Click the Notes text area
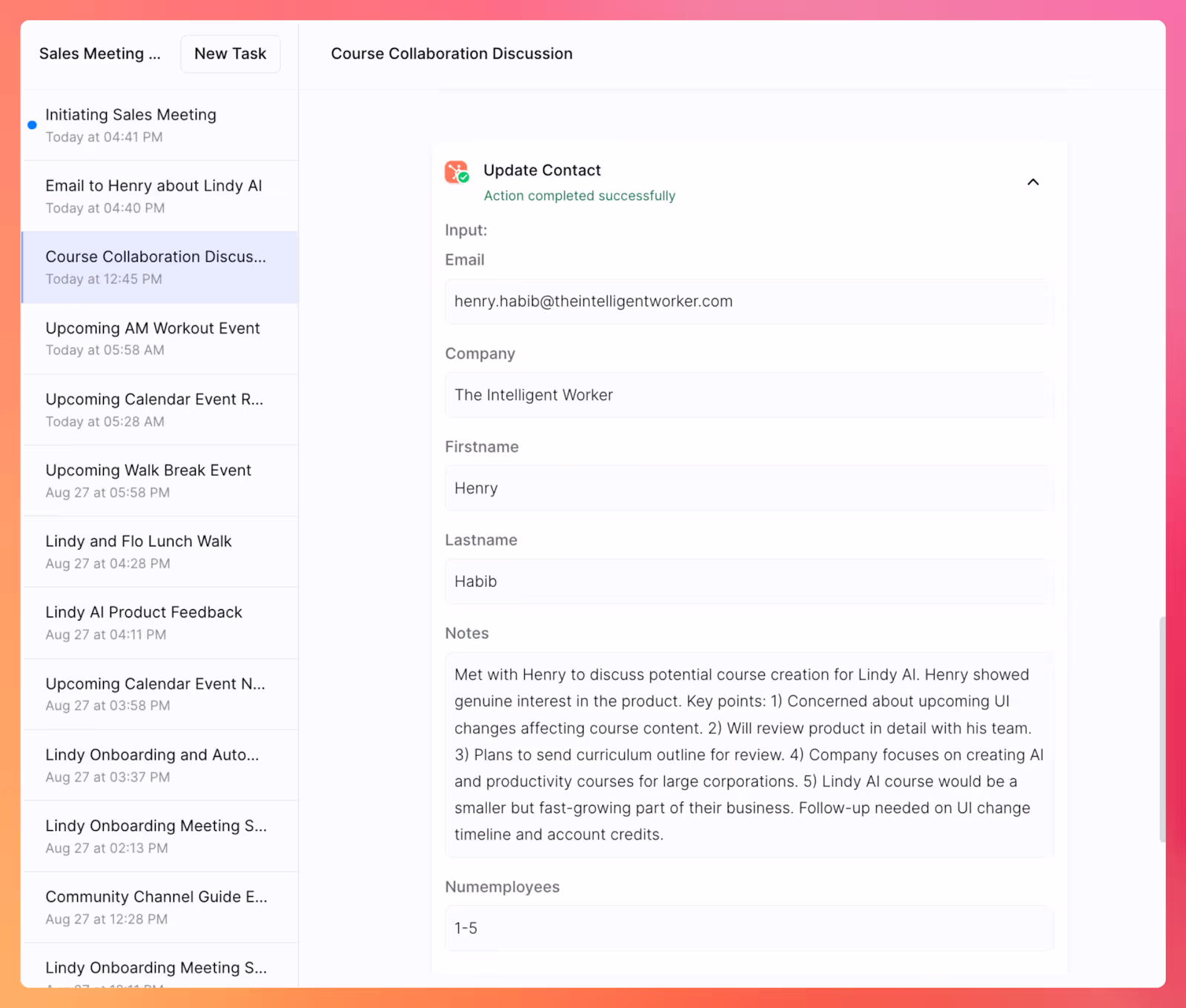Viewport: 1186px width, 1008px height. (749, 755)
